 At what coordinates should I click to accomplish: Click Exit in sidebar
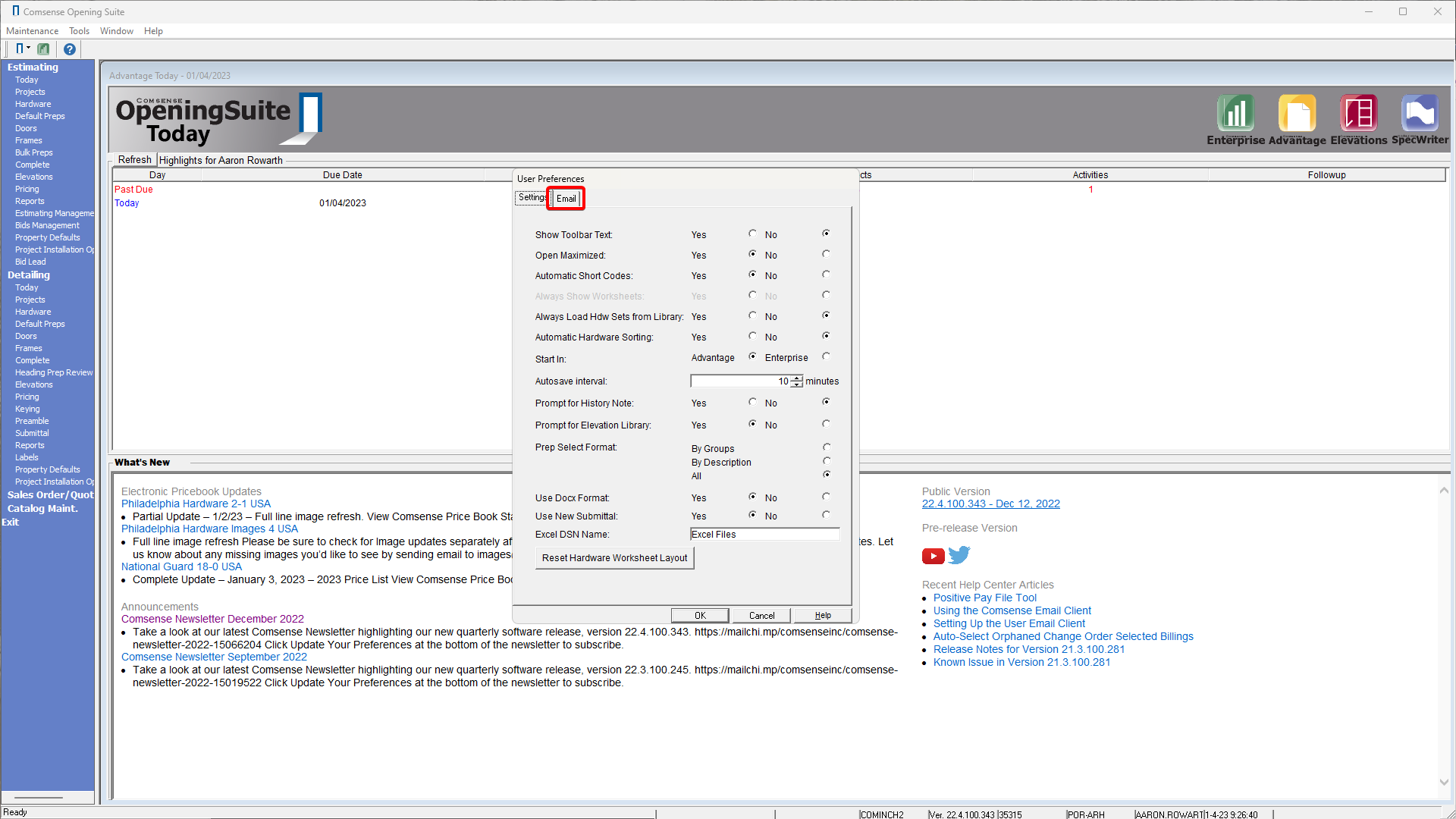10,522
